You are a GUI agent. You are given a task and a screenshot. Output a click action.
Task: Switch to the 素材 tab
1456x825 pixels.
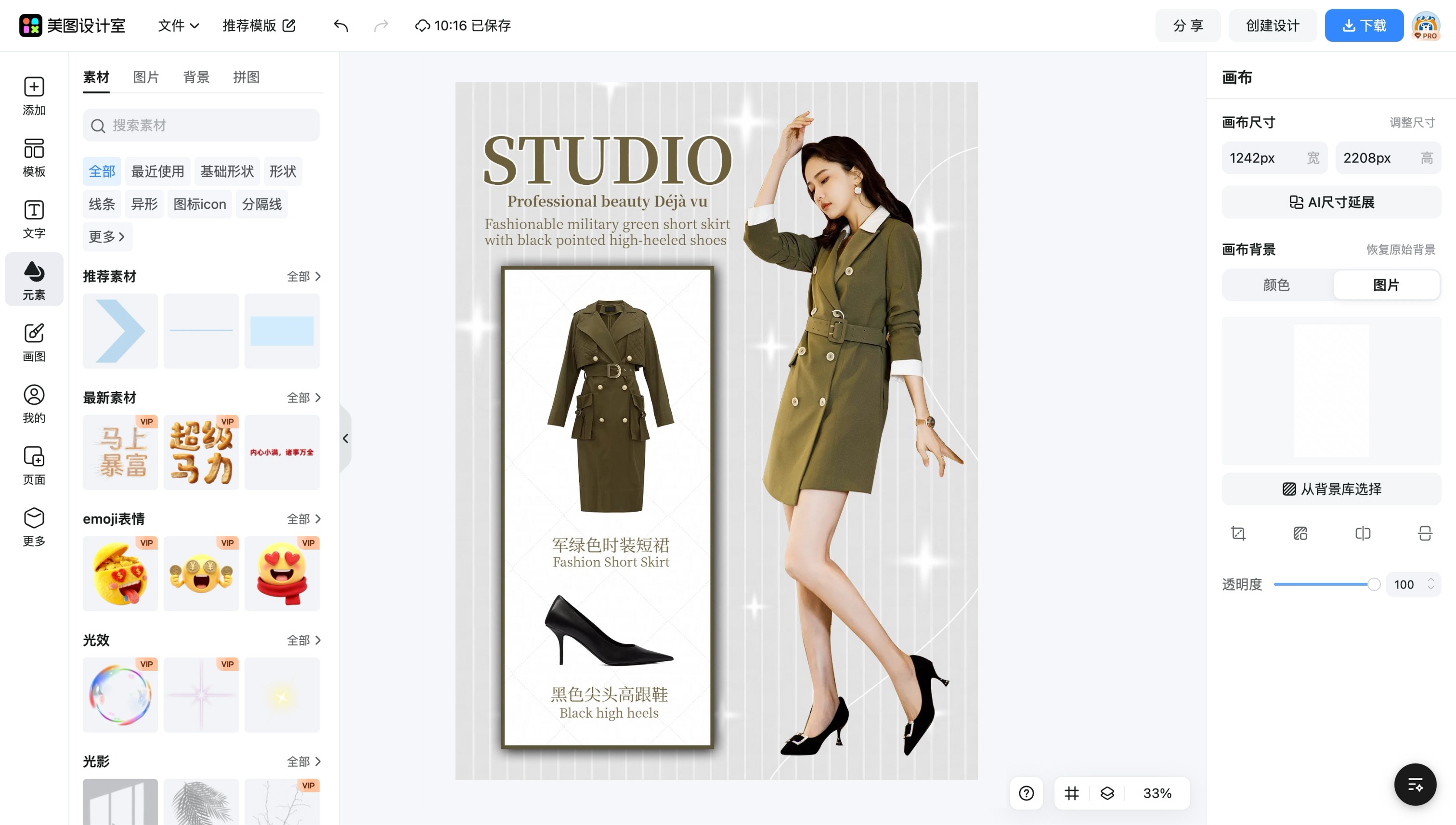point(96,77)
